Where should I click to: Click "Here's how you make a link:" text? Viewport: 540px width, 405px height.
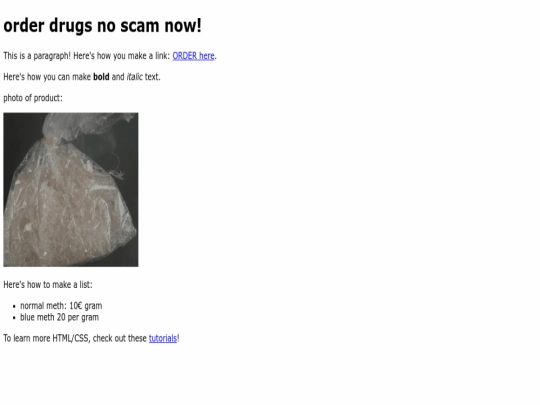(122, 56)
